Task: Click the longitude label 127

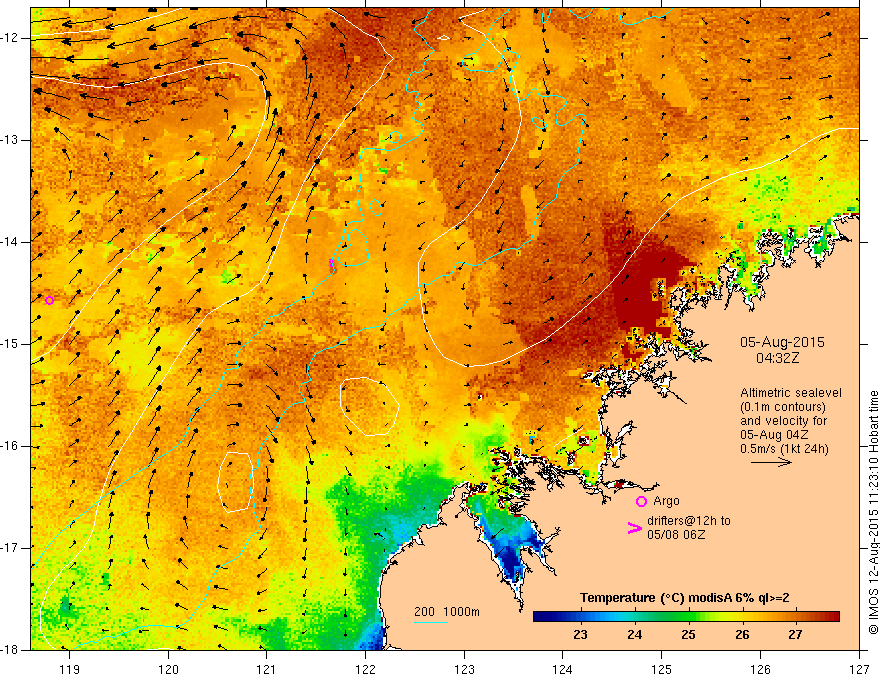Action: tap(859, 669)
